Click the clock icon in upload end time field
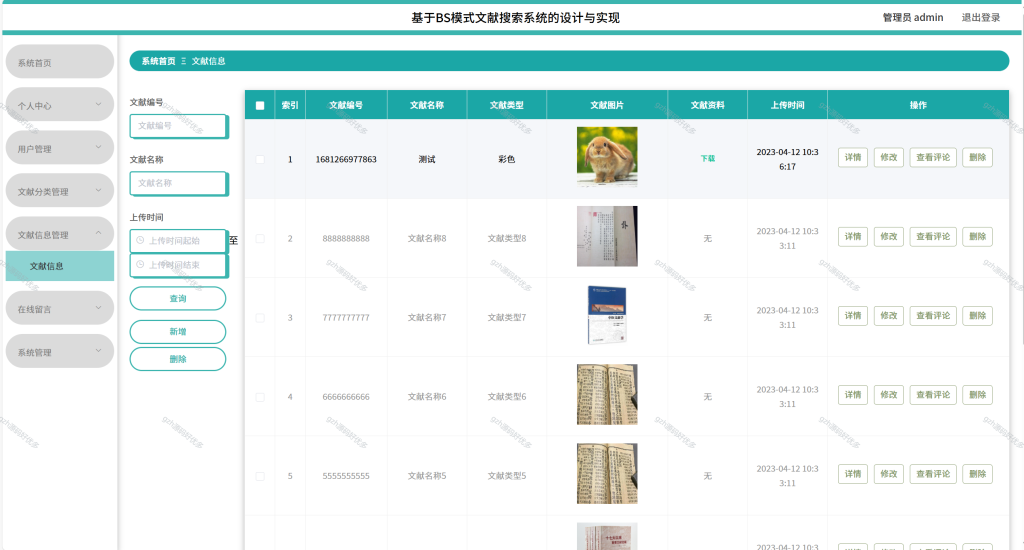 (x=140, y=265)
